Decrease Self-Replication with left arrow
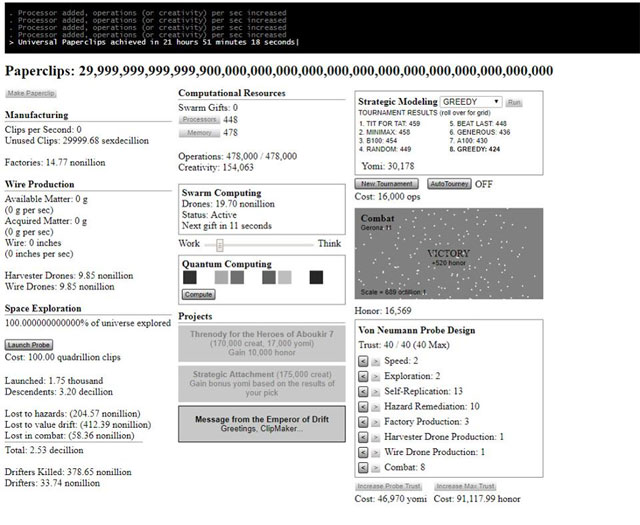The image size is (640, 525). coord(363,392)
